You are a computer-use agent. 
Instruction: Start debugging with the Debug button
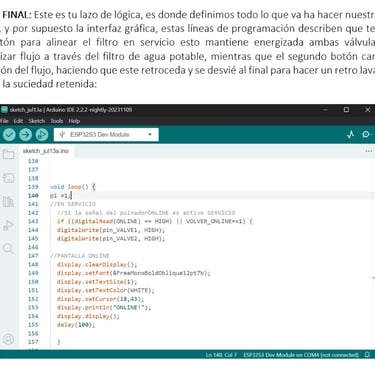[42, 135]
